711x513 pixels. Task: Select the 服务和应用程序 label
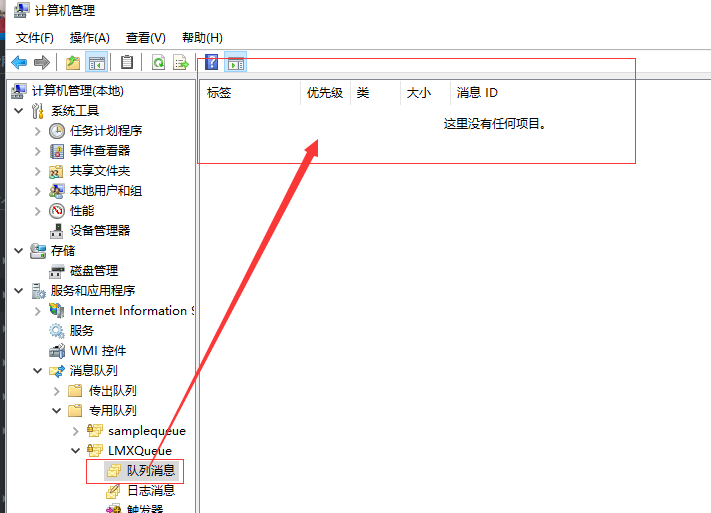tap(93, 291)
